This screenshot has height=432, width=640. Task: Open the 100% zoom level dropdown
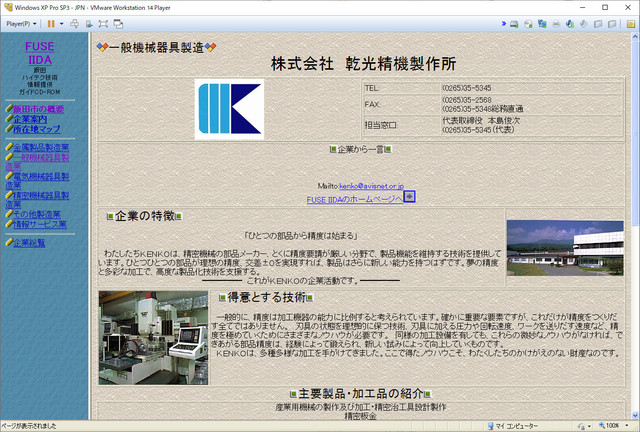tap(627, 426)
